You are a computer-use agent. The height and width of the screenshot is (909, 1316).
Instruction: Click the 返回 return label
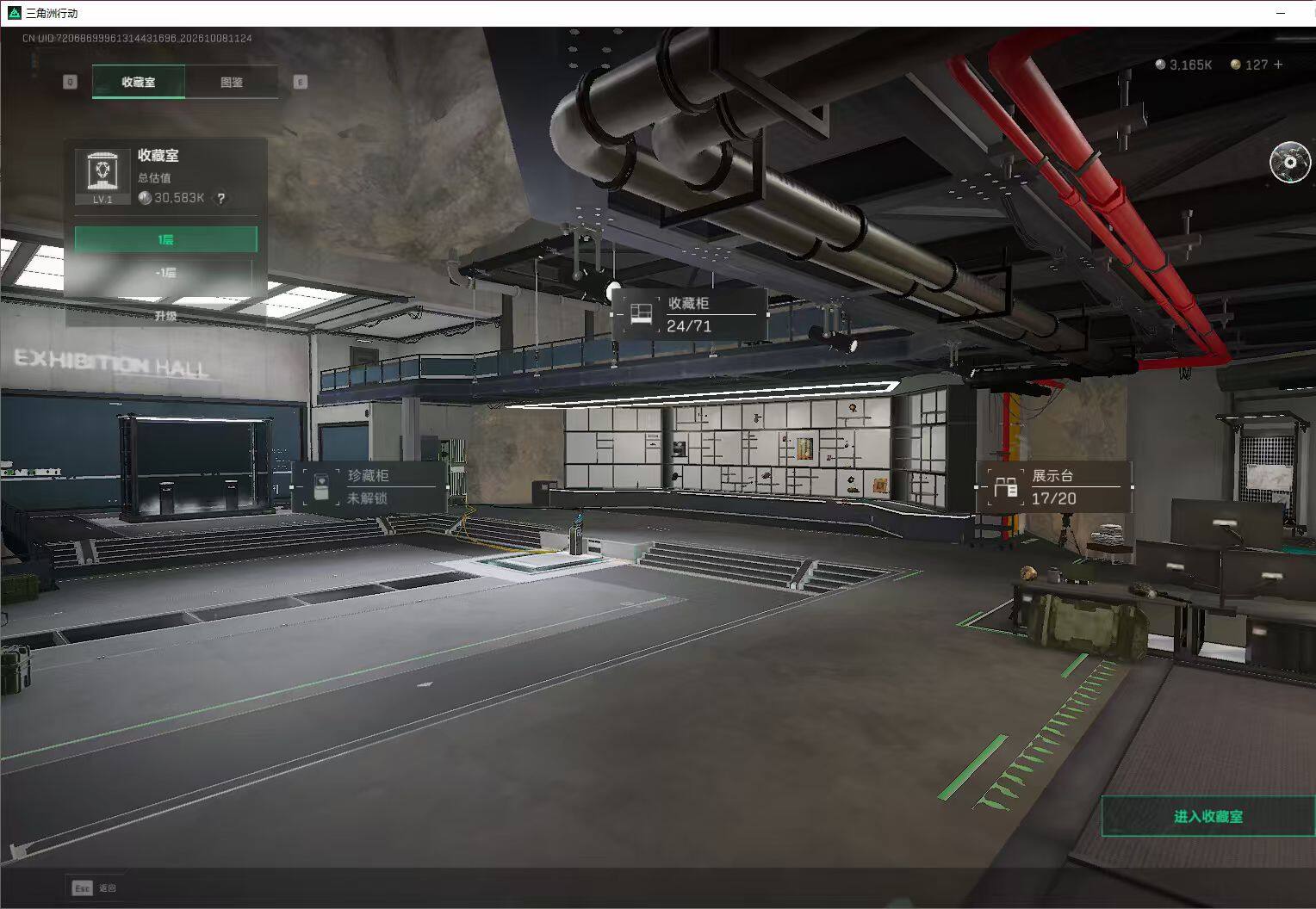(107, 888)
